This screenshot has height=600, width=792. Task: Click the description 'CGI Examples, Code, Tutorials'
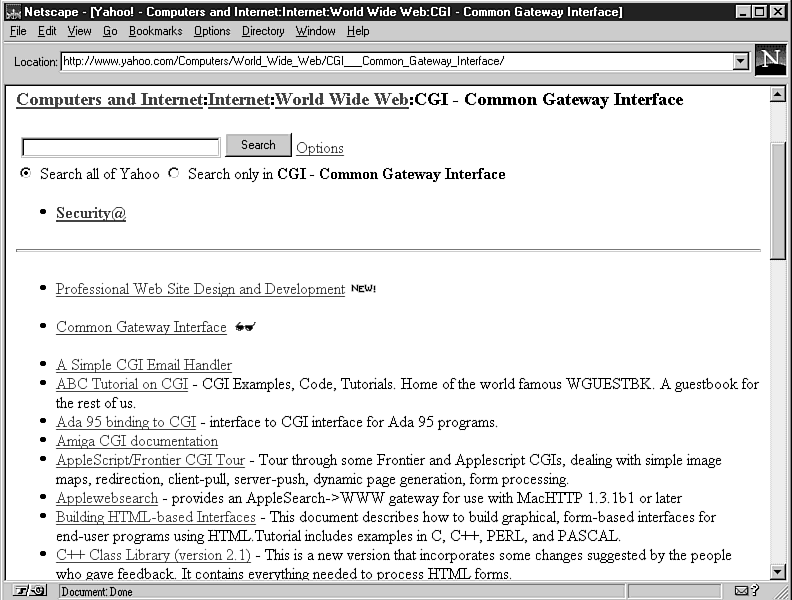pos(298,384)
